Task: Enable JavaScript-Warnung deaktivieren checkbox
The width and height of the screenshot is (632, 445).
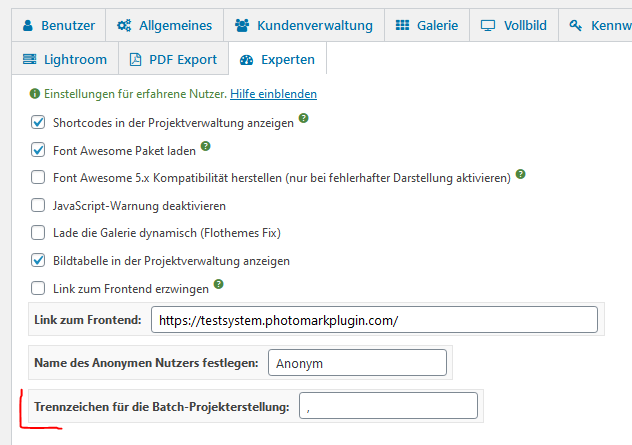Action: 38,206
